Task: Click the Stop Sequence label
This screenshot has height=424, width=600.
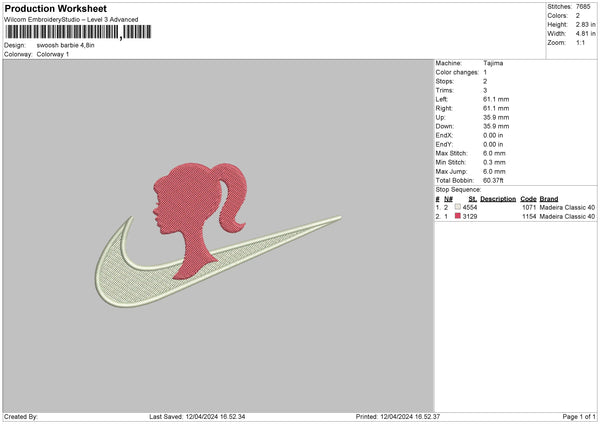Action: (458, 189)
